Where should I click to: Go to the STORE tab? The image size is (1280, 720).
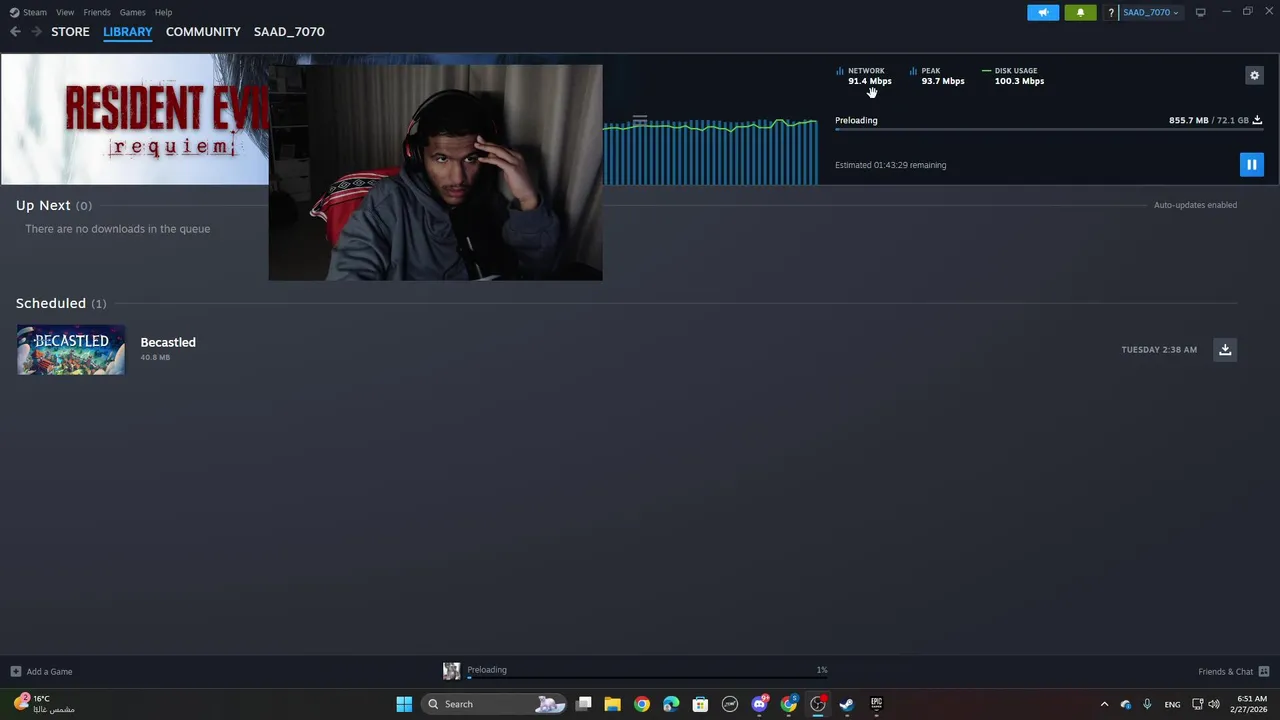click(x=71, y=32)
